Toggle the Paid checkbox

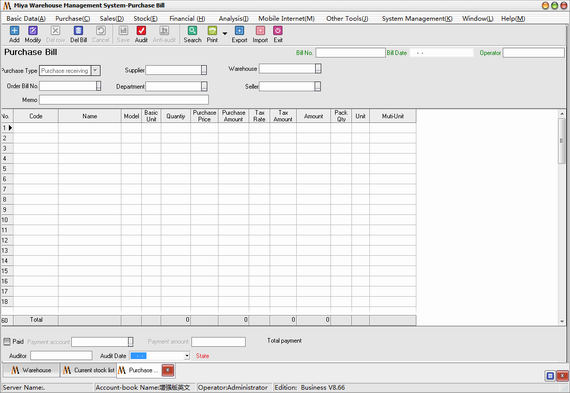click(x=7, y=341)
